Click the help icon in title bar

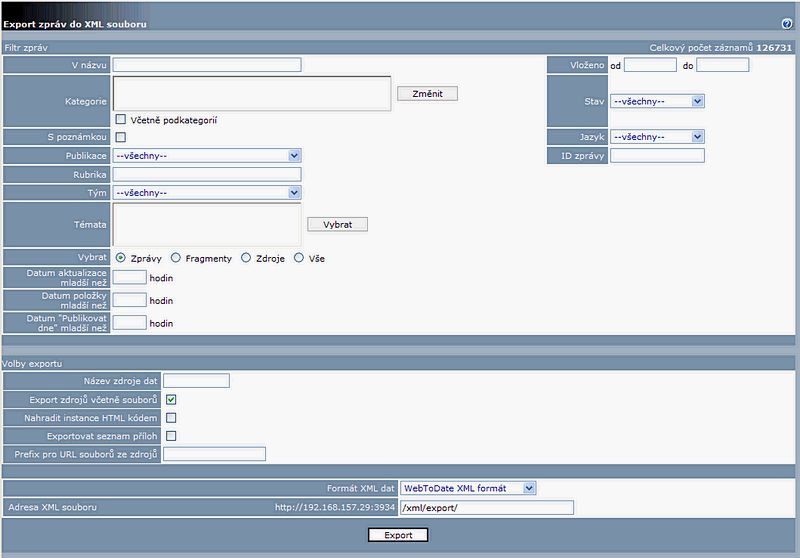[x=786, y=24]
